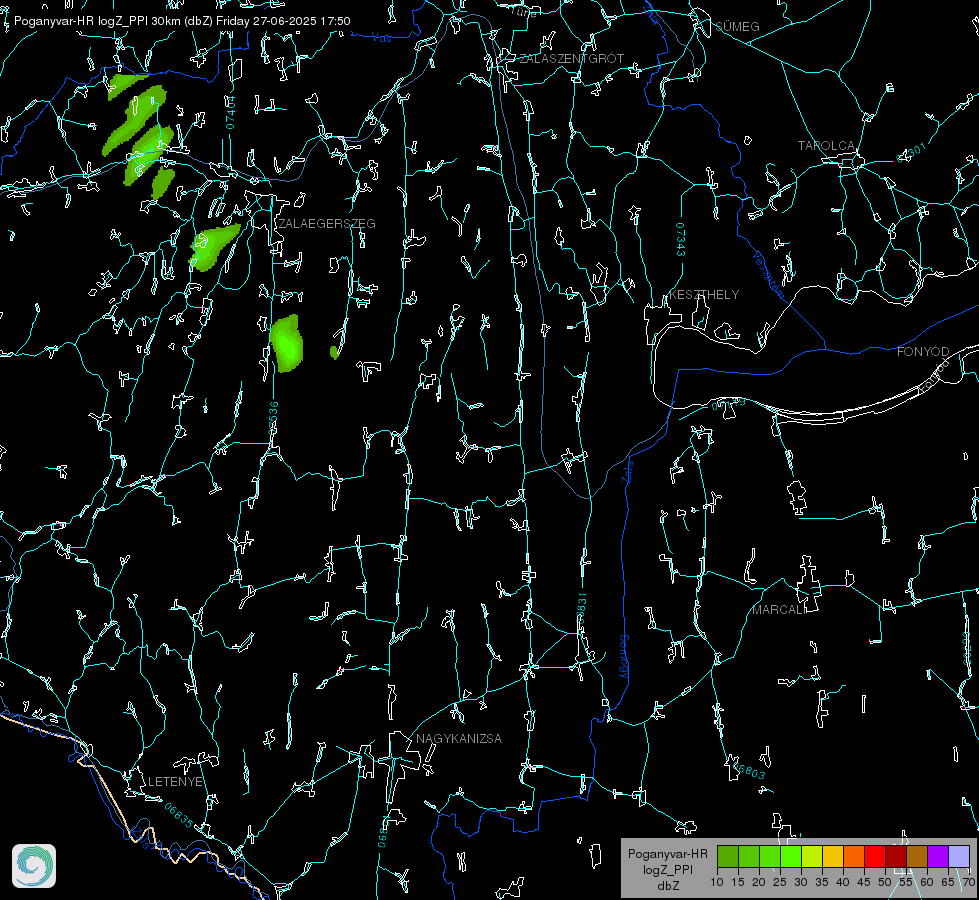Image resolution: width=979 pixels, height=900 pixels.
Task: Click the legend scale value 10
Action: click(717, 882)
